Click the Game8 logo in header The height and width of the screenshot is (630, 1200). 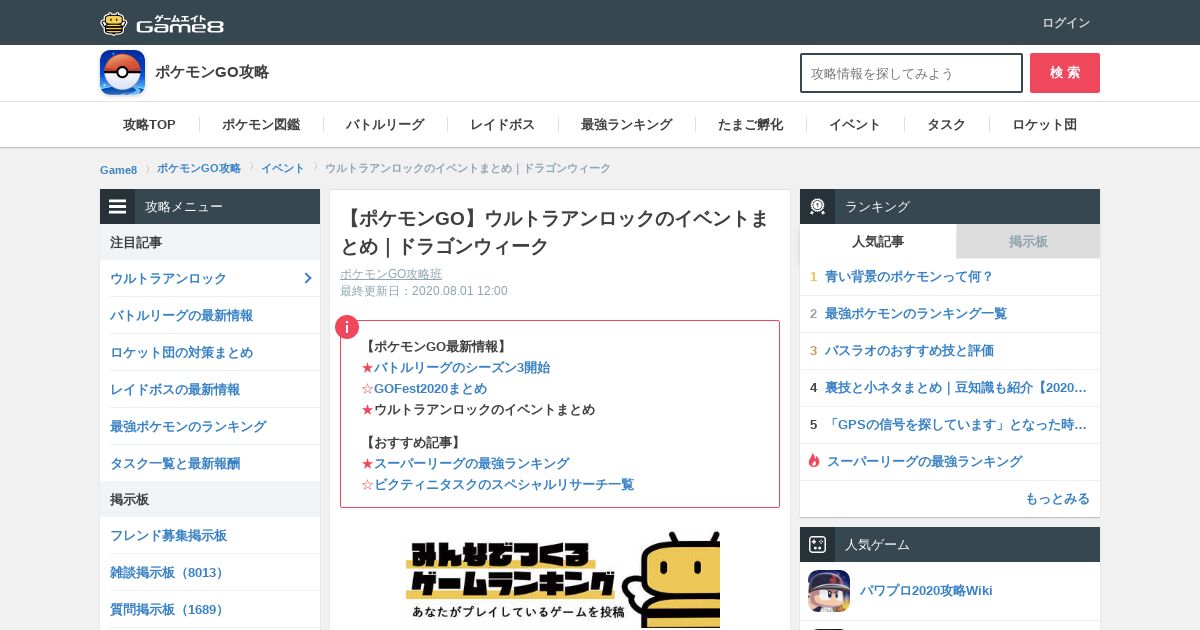click(162, 23)
